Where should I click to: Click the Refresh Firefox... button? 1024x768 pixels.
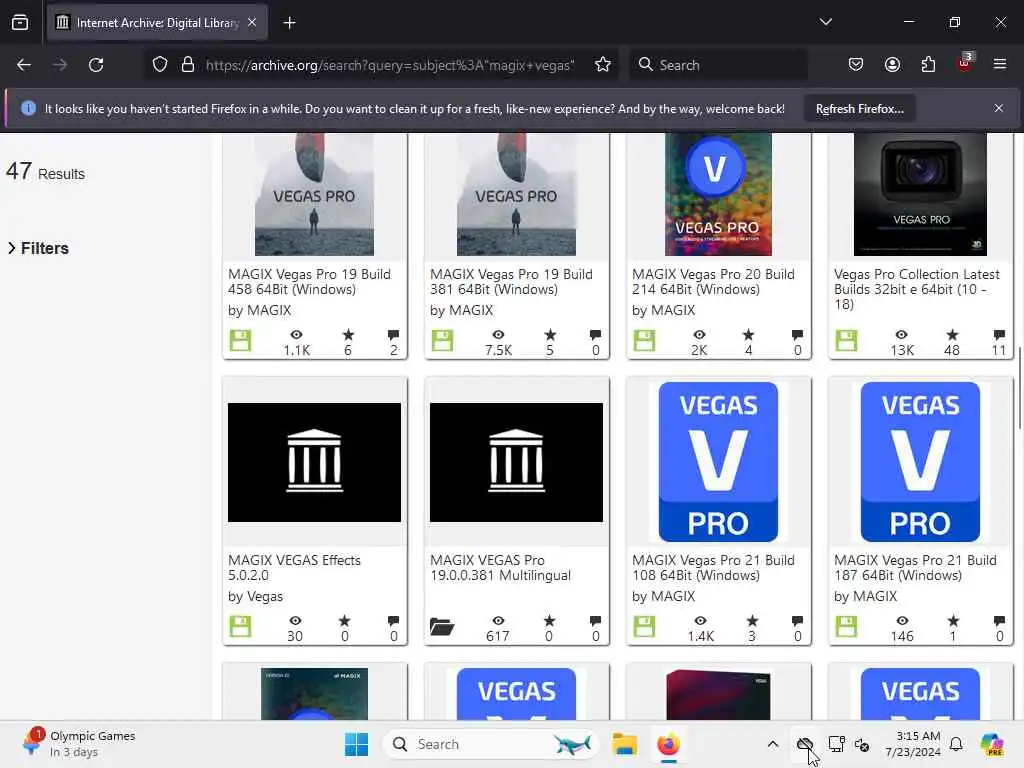[x=859, y=109]
